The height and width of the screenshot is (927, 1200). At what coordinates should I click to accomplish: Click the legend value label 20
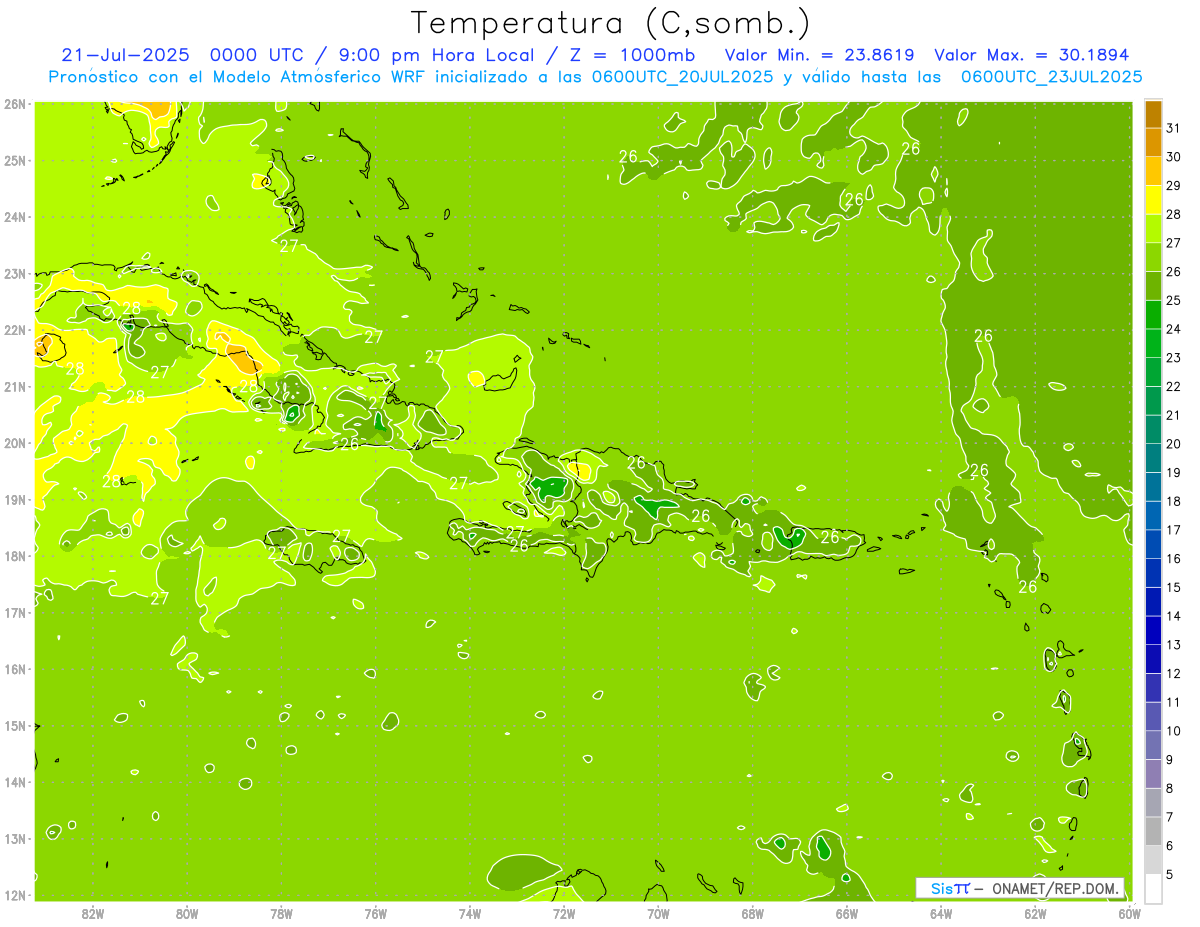(1173, 444)
